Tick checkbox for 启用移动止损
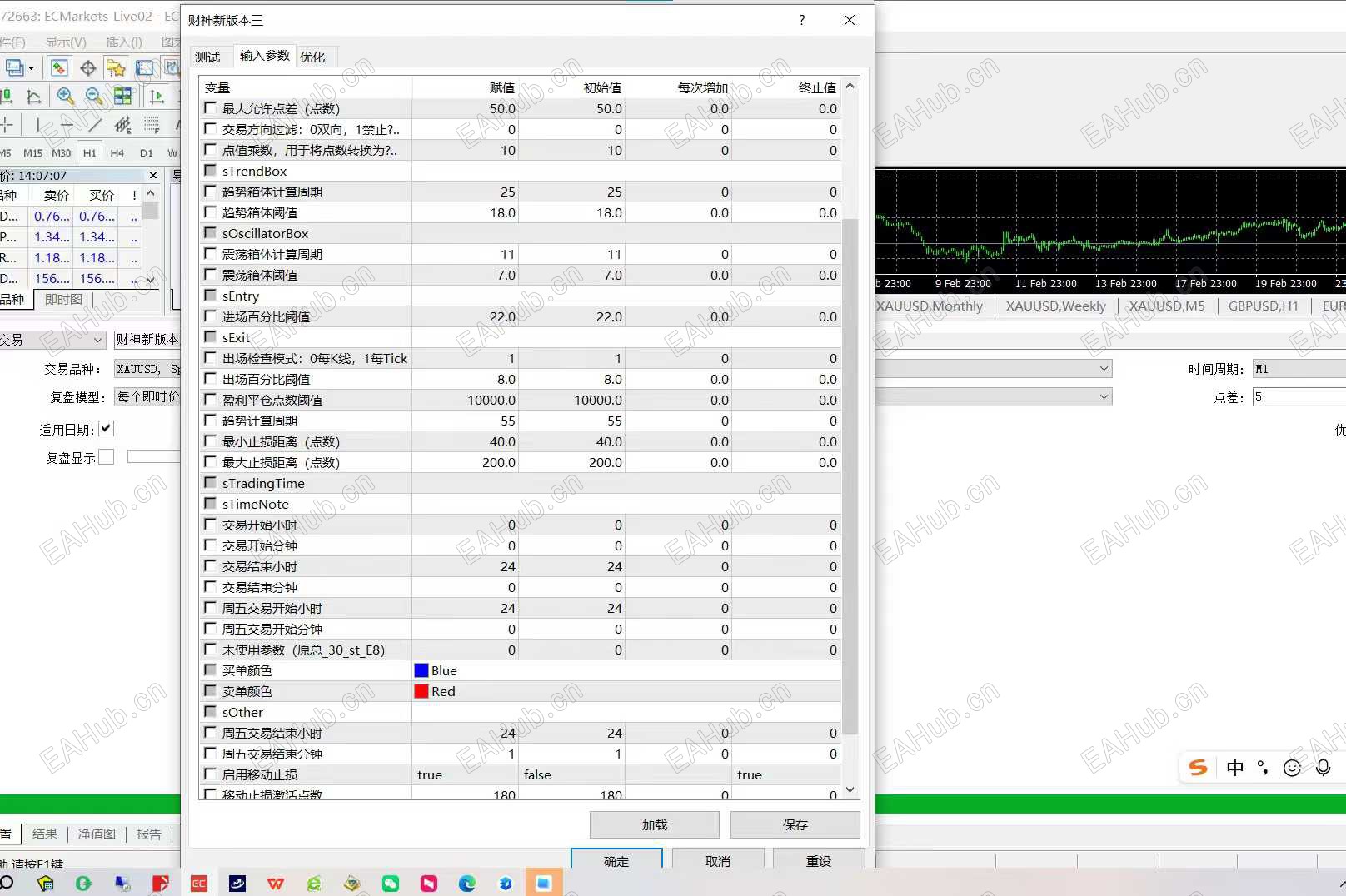1346x896 pixels. [x=211, y=774]
